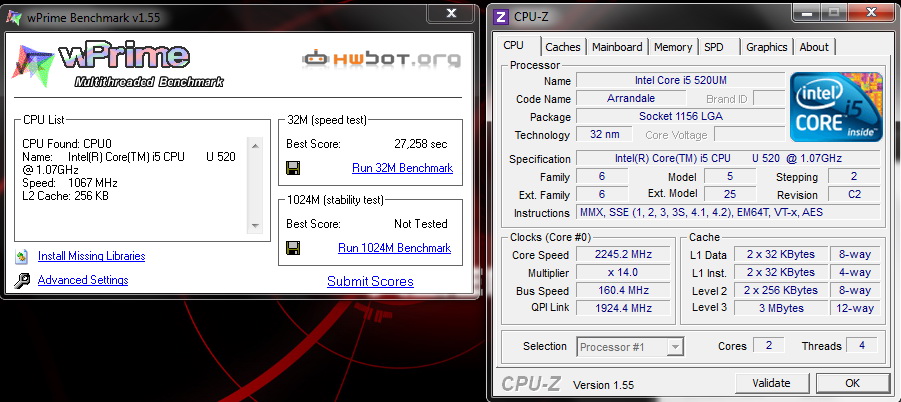This screenshot has width=901, height=402.
Task: Run the 32M benchmark
Action: click(x=402, y=168)
